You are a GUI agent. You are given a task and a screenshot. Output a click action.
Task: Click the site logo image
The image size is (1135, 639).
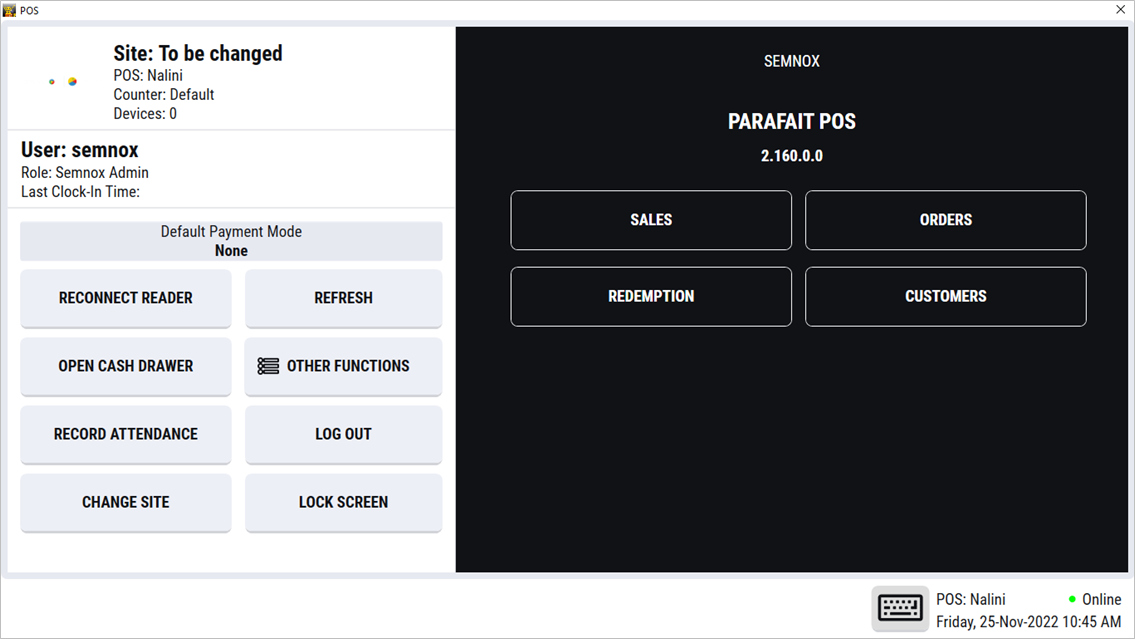coord(63,82)
